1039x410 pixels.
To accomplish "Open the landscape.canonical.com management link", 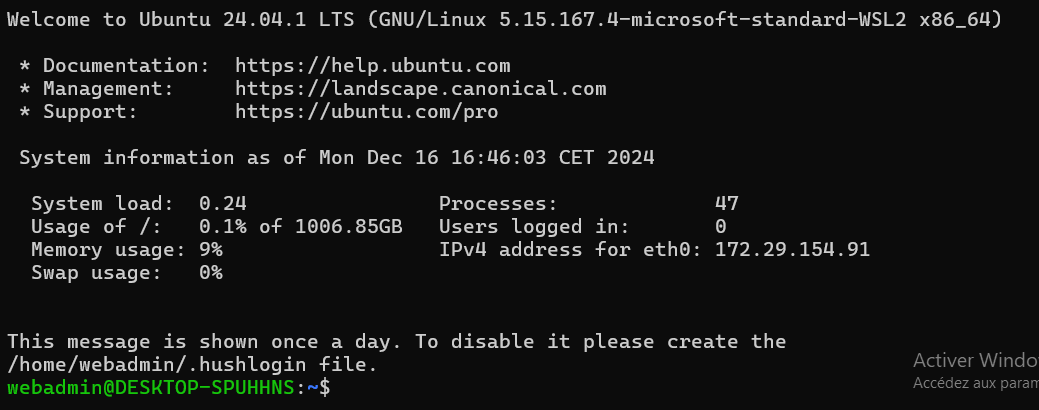I will point(420,89).
